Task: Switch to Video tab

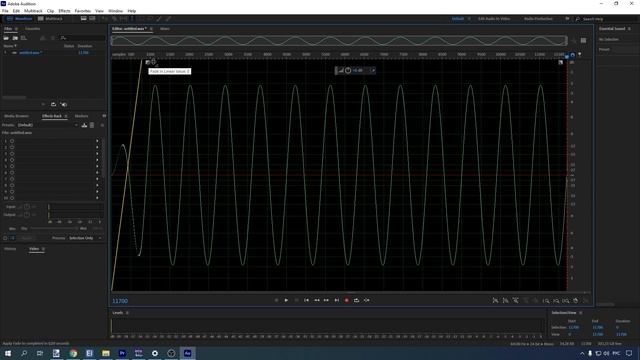Action: point(34,249)
